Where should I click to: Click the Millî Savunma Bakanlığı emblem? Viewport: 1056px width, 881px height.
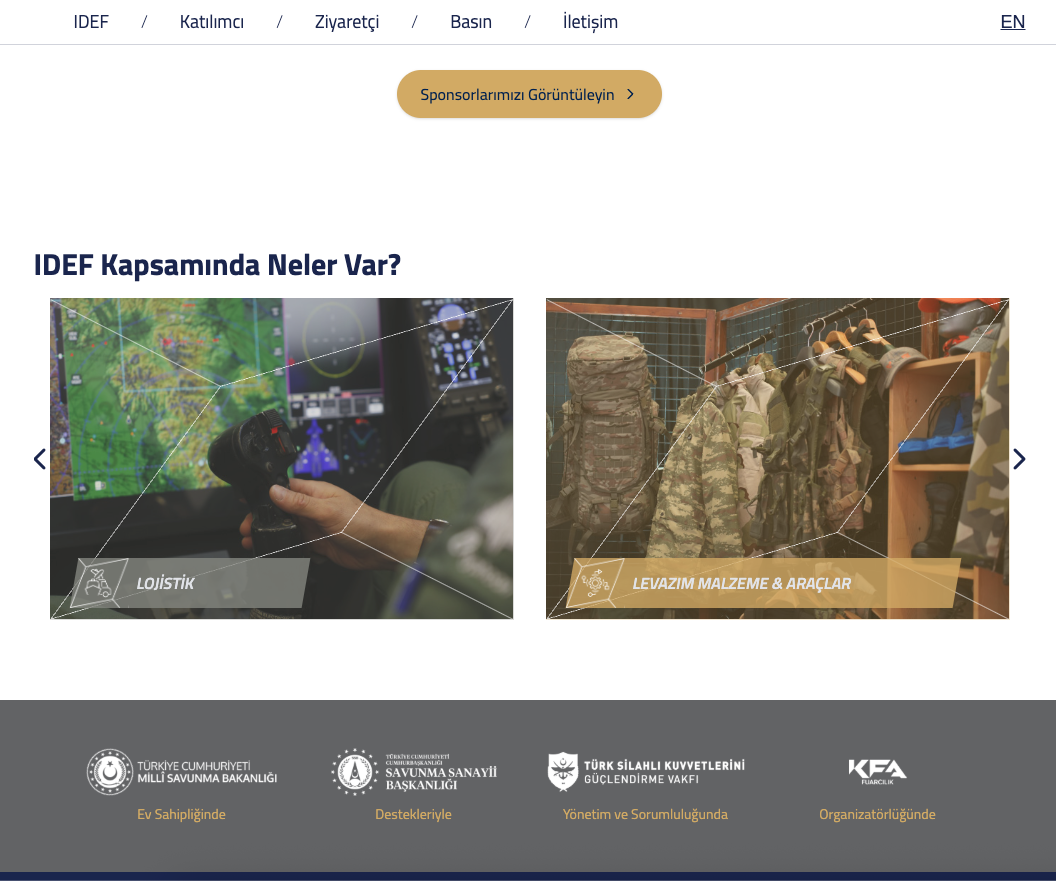pos(110,772)
